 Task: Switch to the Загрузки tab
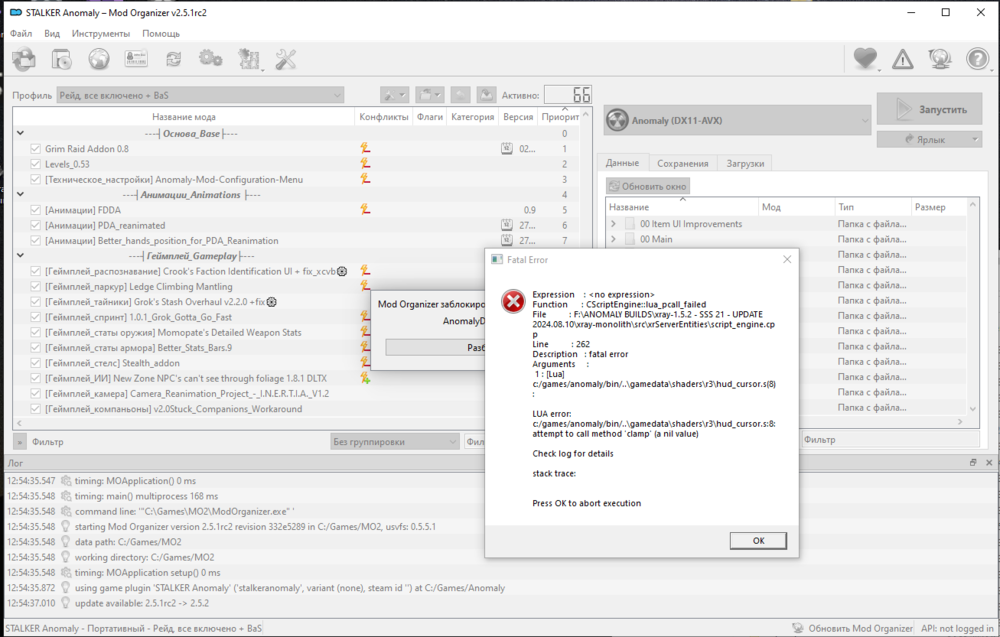745,163
